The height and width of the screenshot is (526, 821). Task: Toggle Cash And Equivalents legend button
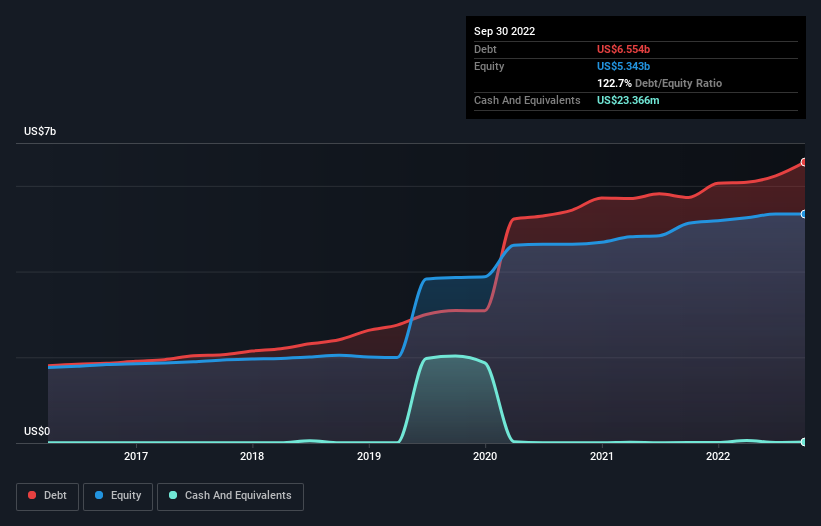point(230,497)
